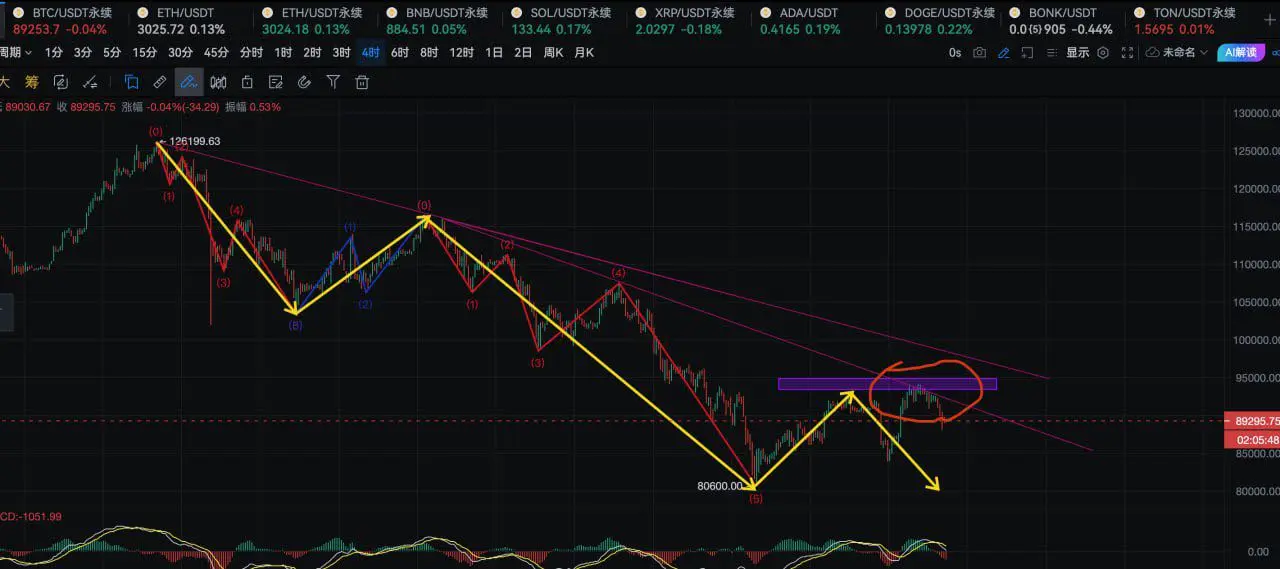
Task: Select the 1分 timeframe
Action: click(x=54, y=52)
